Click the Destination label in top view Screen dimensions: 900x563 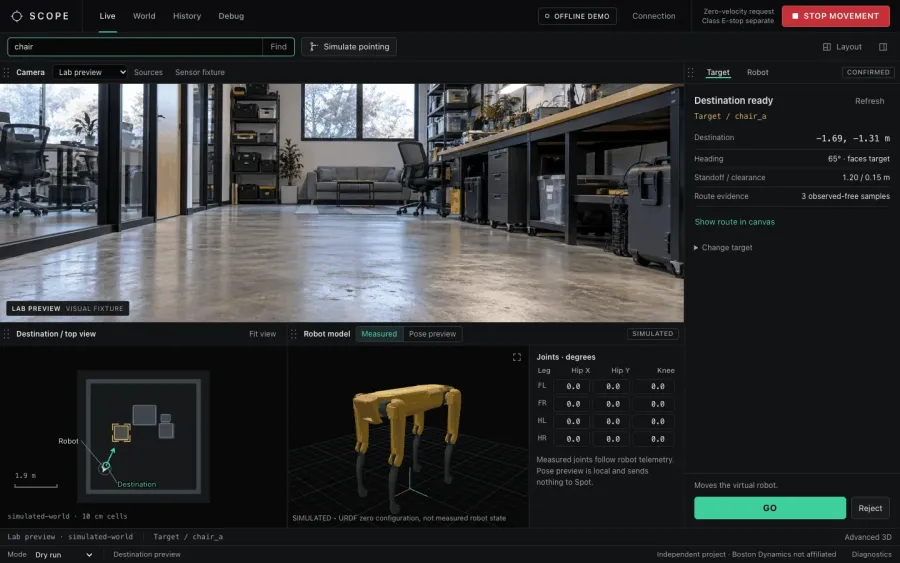point(137,484)
